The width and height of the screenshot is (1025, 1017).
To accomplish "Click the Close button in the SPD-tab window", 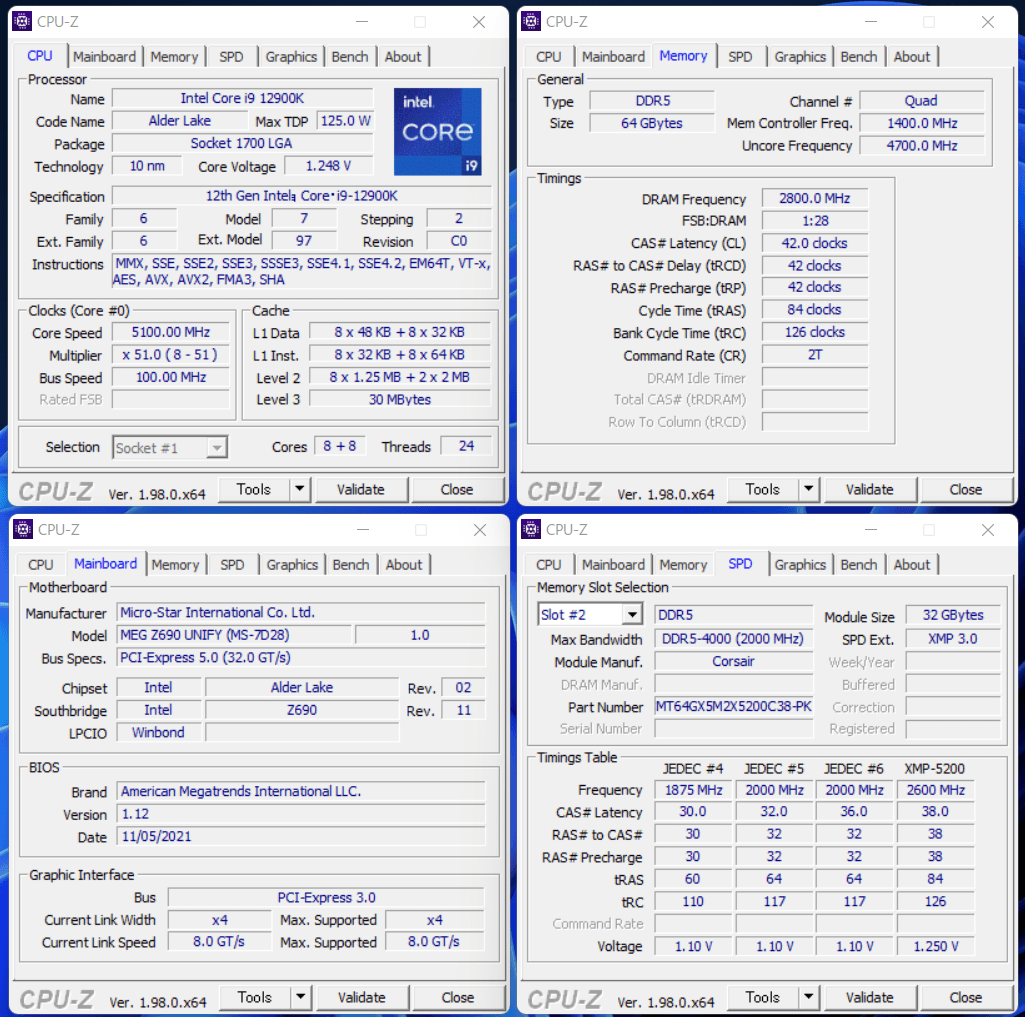I will 966,997.
